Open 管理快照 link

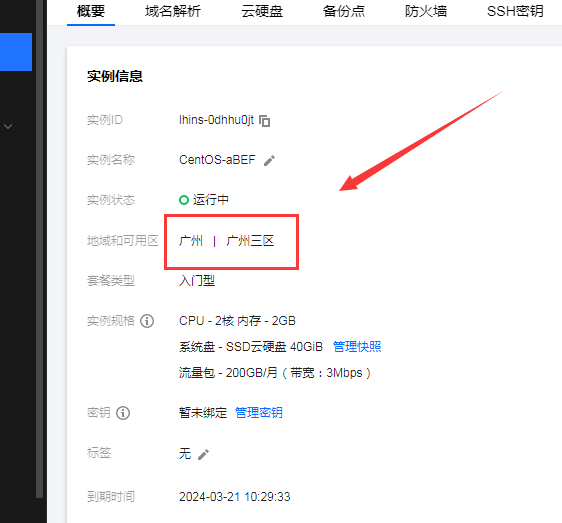357,347
